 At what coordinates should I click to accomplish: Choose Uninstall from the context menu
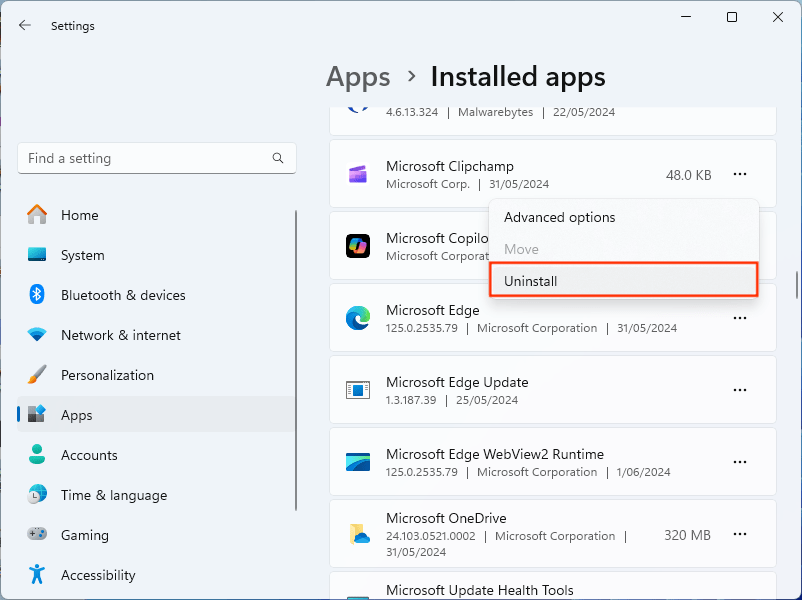pyautogui.click(x=623, y=281)
